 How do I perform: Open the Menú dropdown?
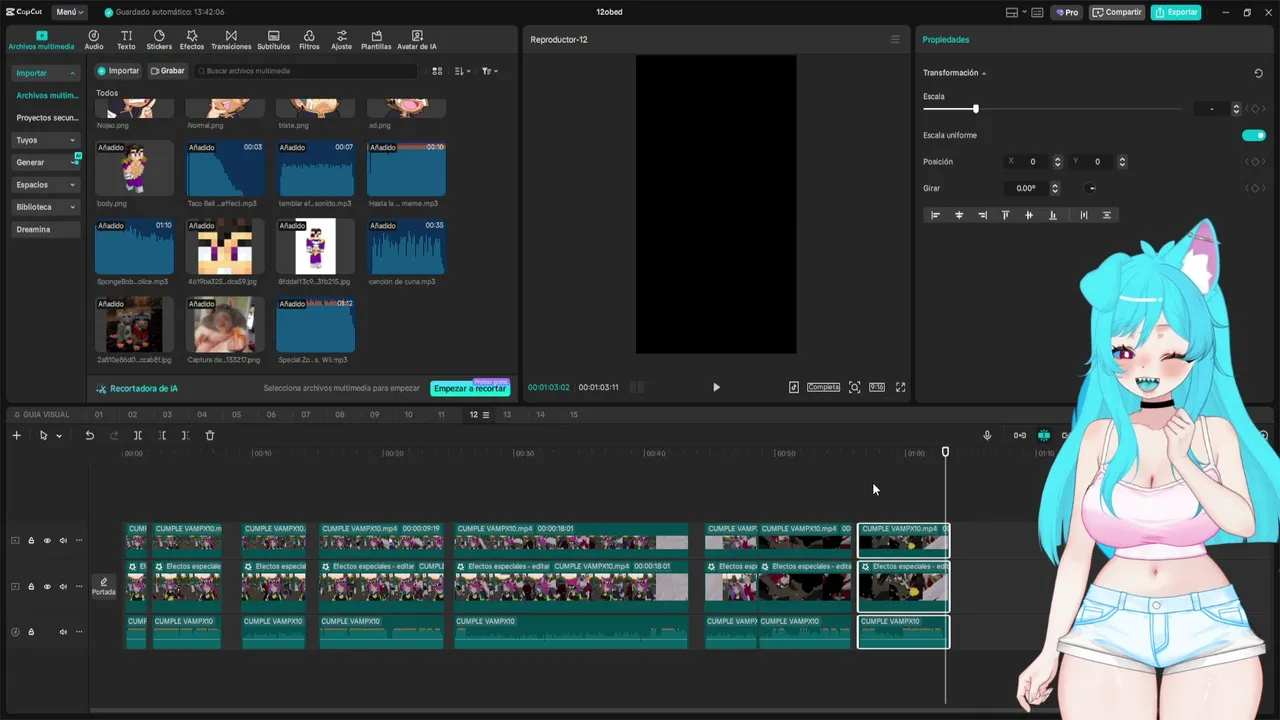tap(70, 12)
